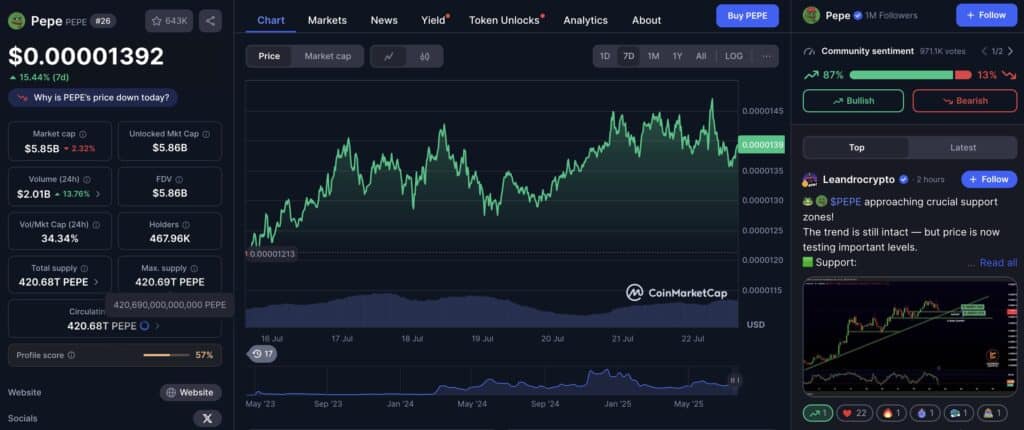
Task: Select line chart type
Action: (x=389, y=56)
